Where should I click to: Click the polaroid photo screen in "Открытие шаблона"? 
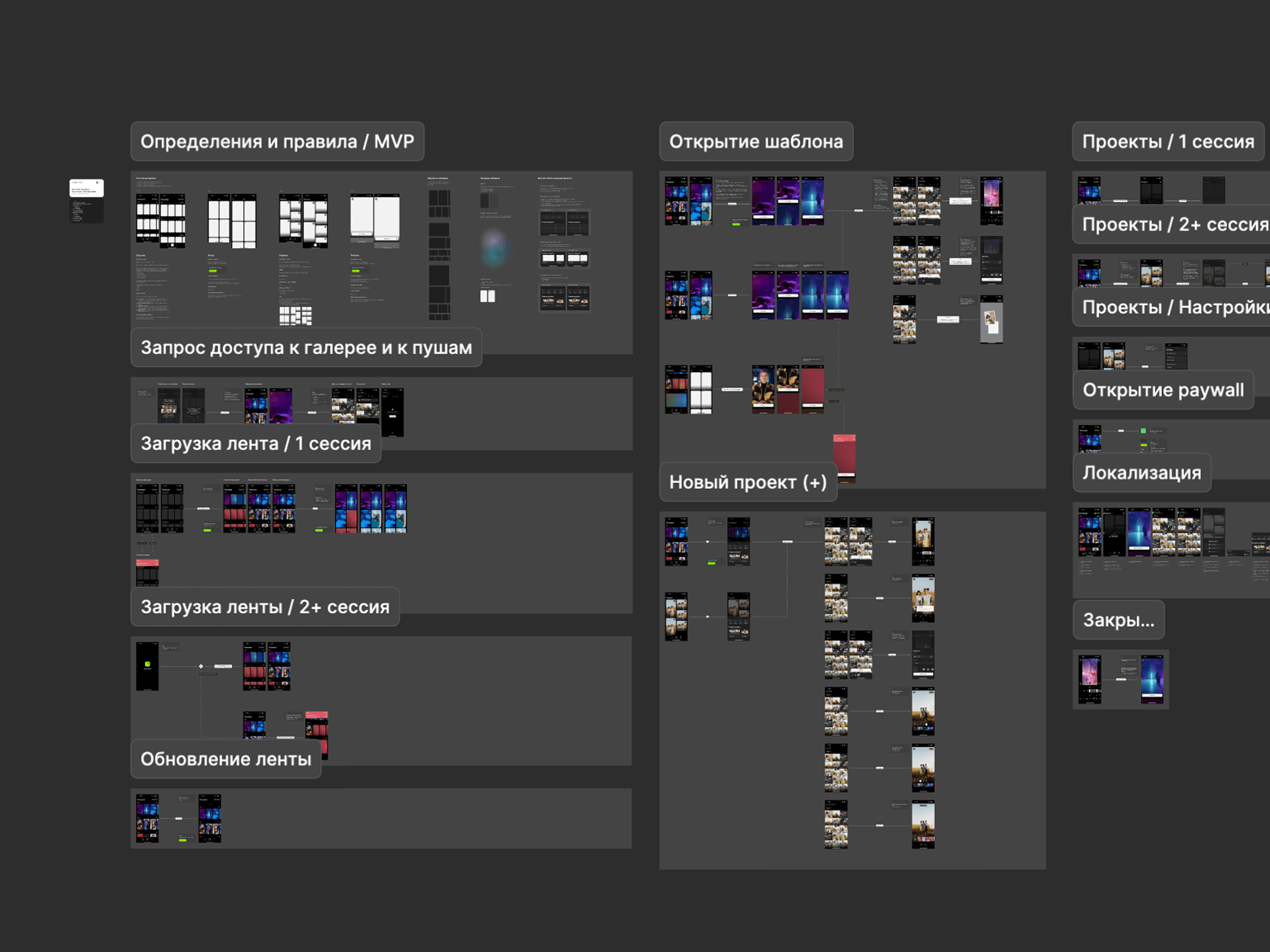[x=992, y=320]
